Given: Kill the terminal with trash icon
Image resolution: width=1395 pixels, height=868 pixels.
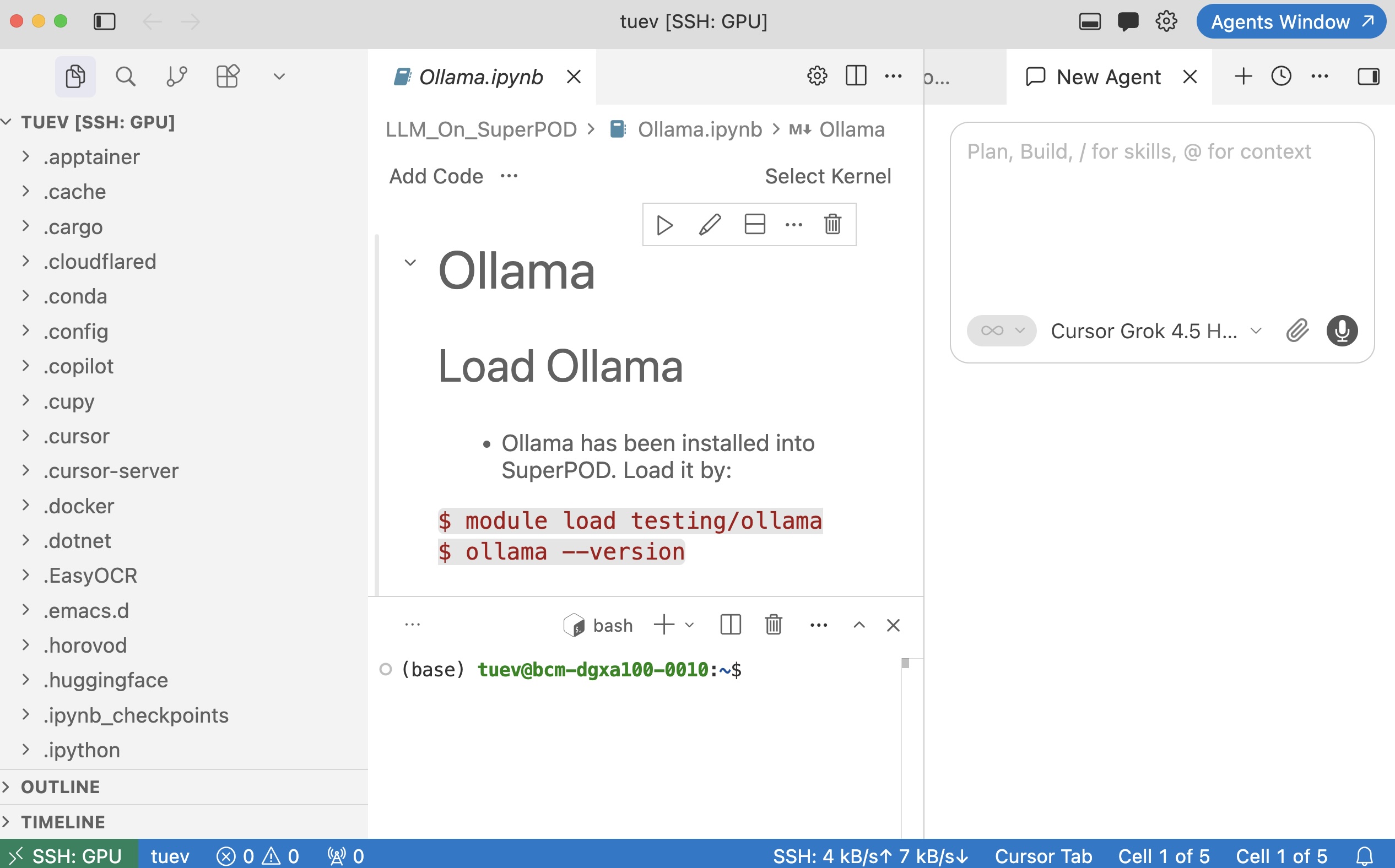Looking at the screenshot, I should pos(774,625).
